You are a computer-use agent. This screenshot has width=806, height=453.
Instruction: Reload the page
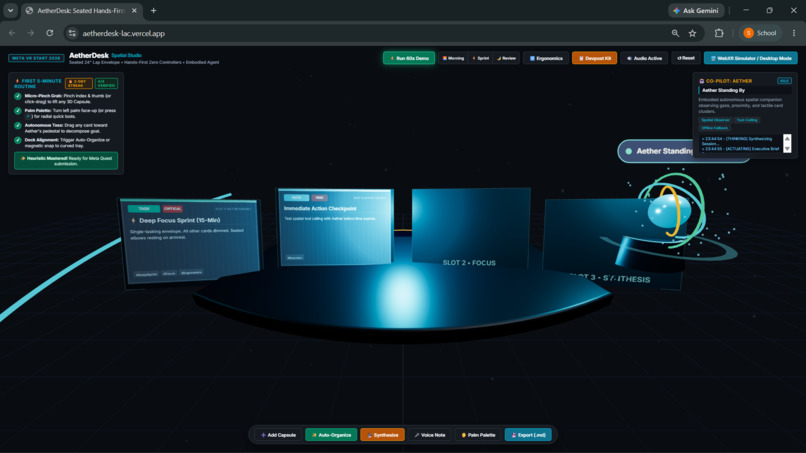coord(50,33)
